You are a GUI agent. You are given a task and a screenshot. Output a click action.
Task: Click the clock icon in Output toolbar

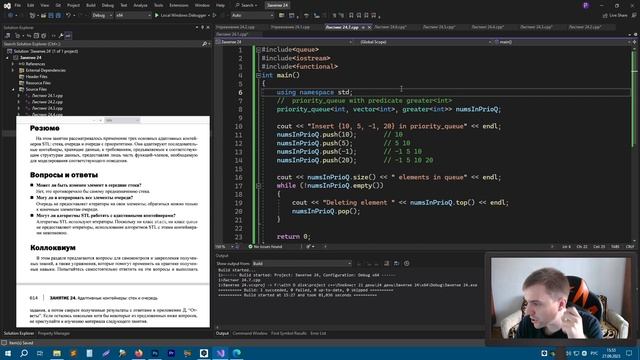407,263
